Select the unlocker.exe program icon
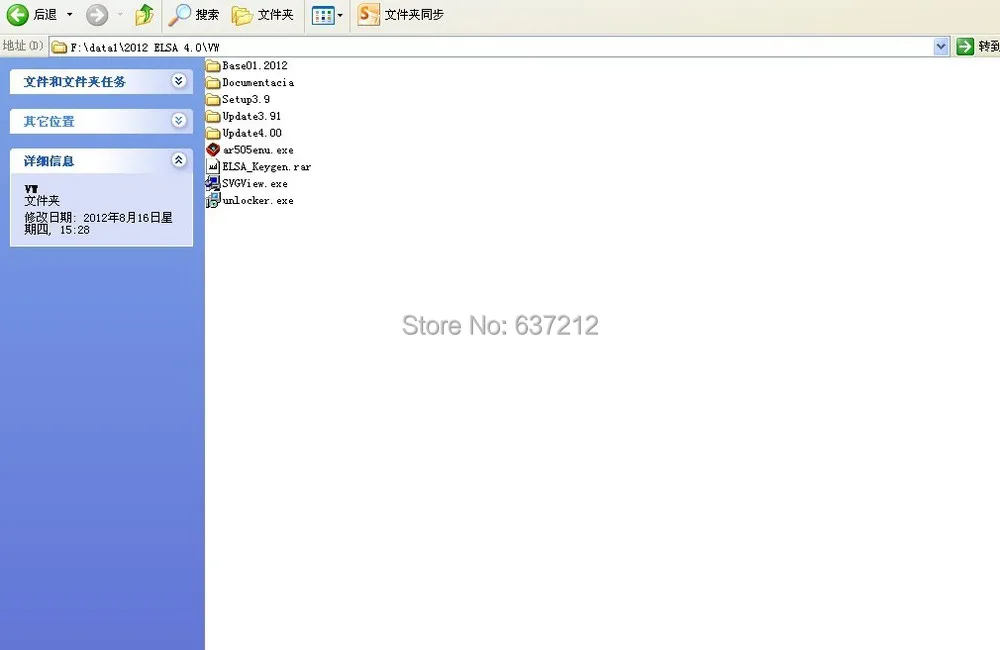 213,200
